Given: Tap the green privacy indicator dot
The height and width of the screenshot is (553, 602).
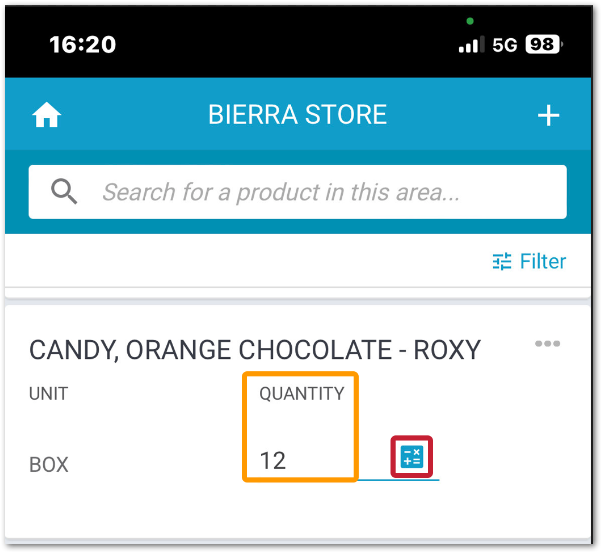Looking at the screenshot, I should tap(470, 21).
